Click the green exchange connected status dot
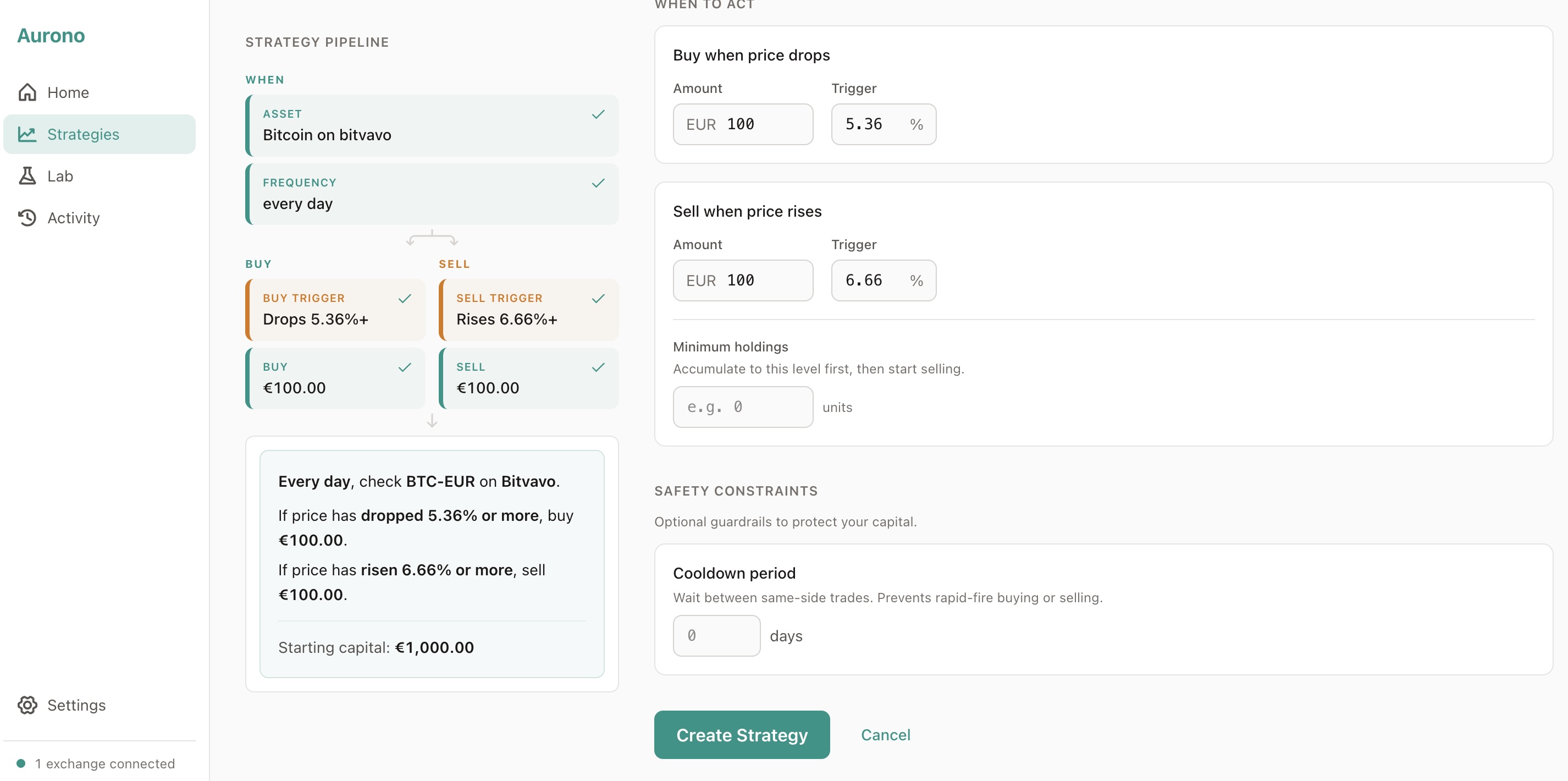Screen dimensions: 1568x781 pyautogui.click(x=22, y=762)
